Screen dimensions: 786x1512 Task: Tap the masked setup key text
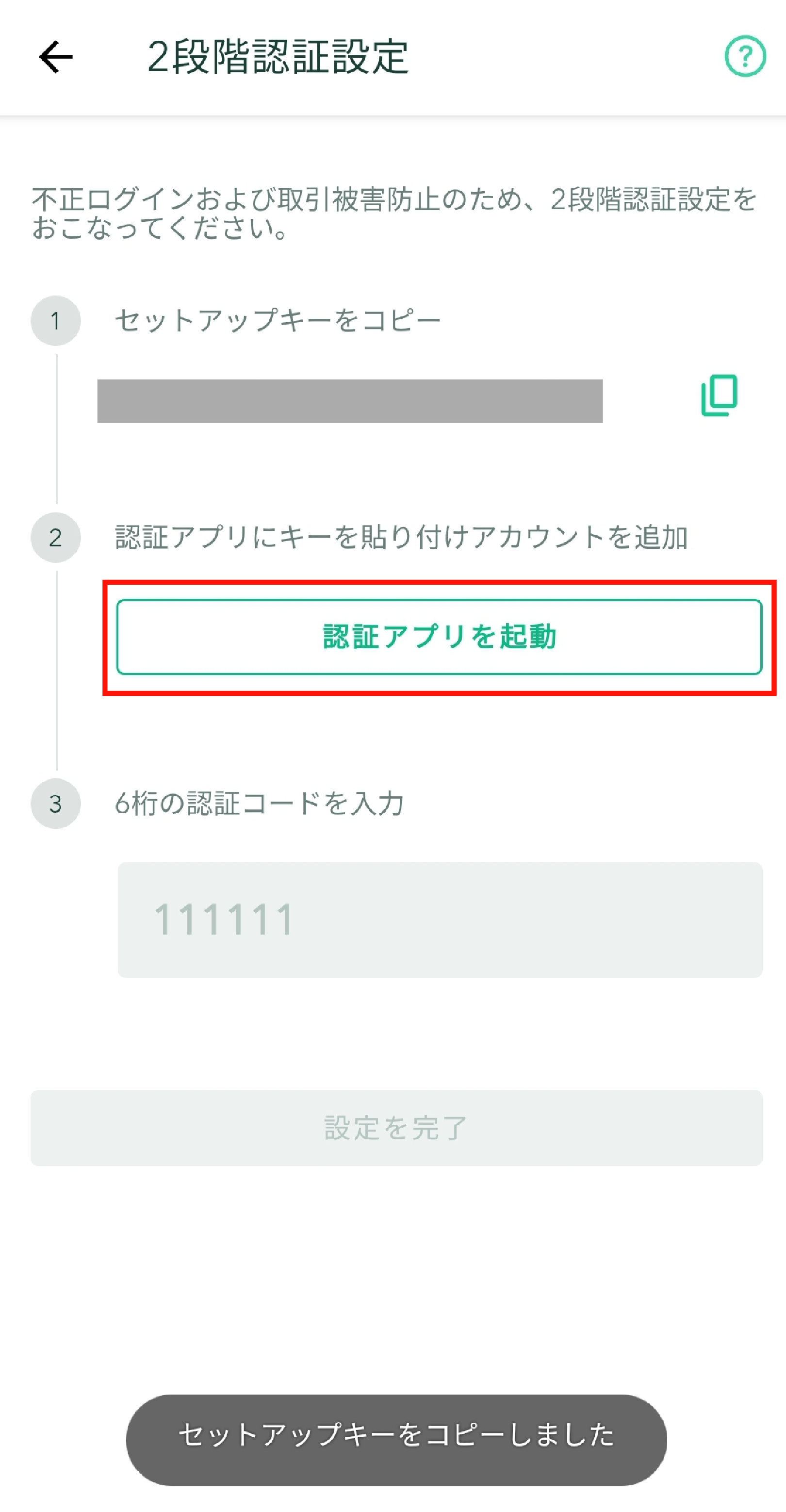[x=350, y=401]
